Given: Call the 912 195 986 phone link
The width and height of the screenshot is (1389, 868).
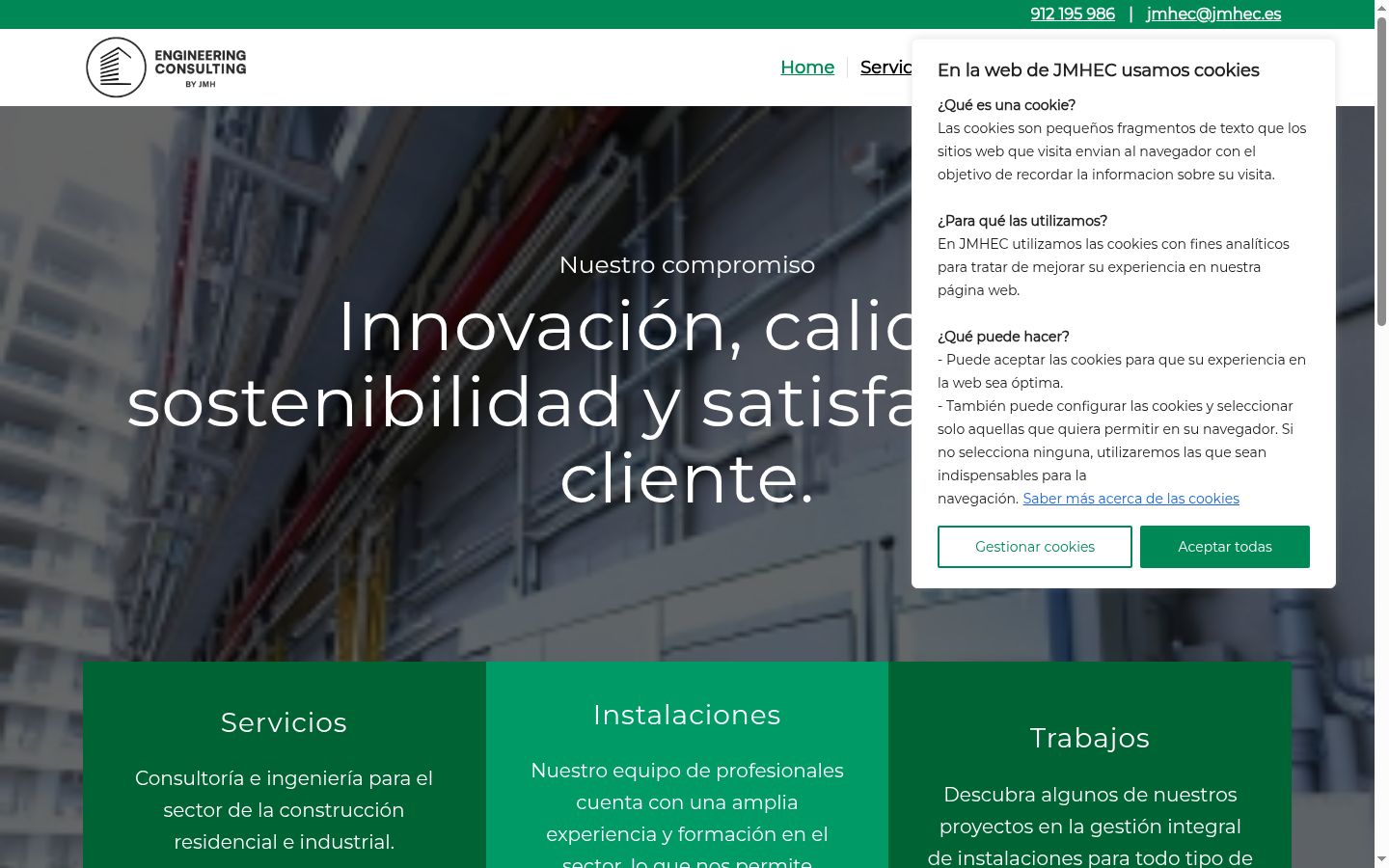Looking at the screenshot, I should (x=1073, y=14).
